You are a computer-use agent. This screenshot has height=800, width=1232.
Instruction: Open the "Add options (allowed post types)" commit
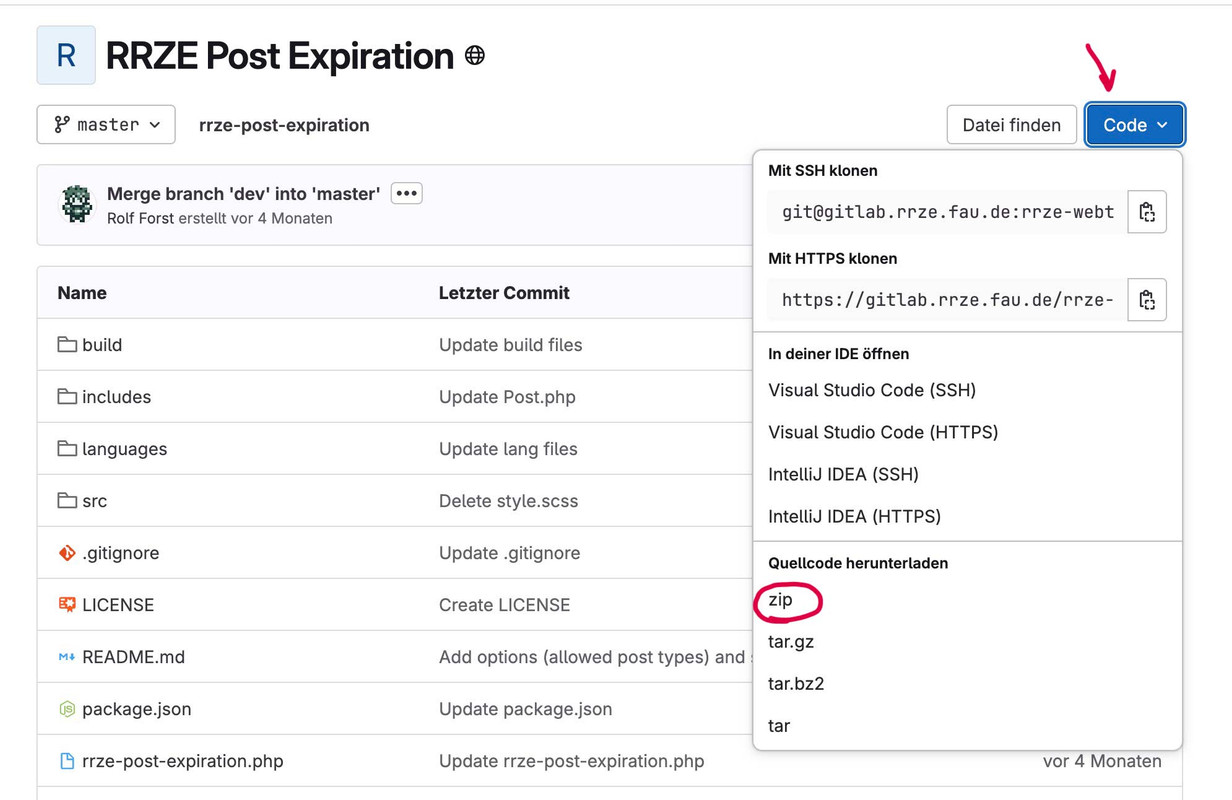point(595,657)
